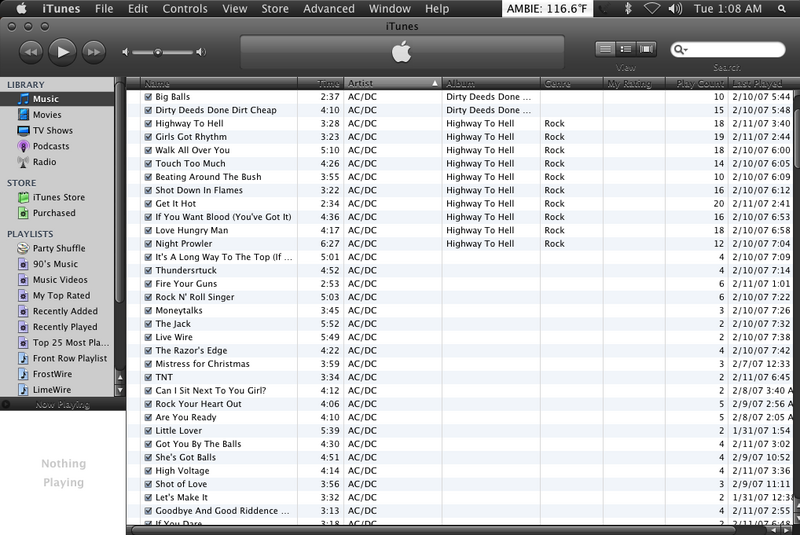The height and width of the screenshot is (535, 800).
Task: Skip back to previous track
Action: tap(31, 52)
